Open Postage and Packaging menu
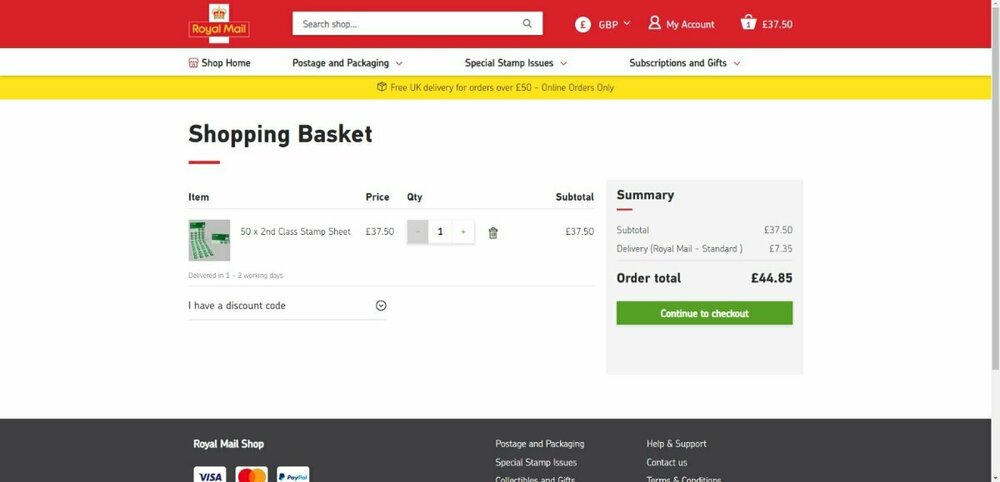This screenshot has width=1000, height=482. click(347, 63)
